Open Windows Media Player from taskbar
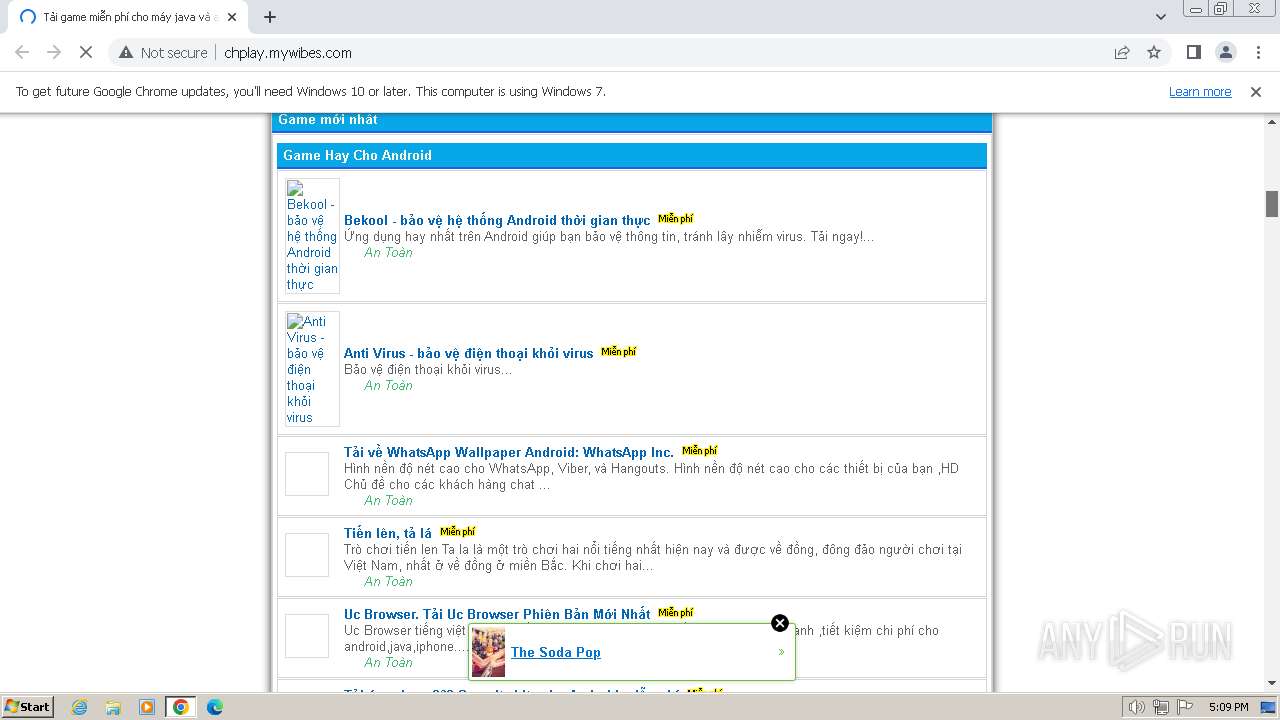The width and height of the screenshot is (1280, 720). click(x=147, y=707)
